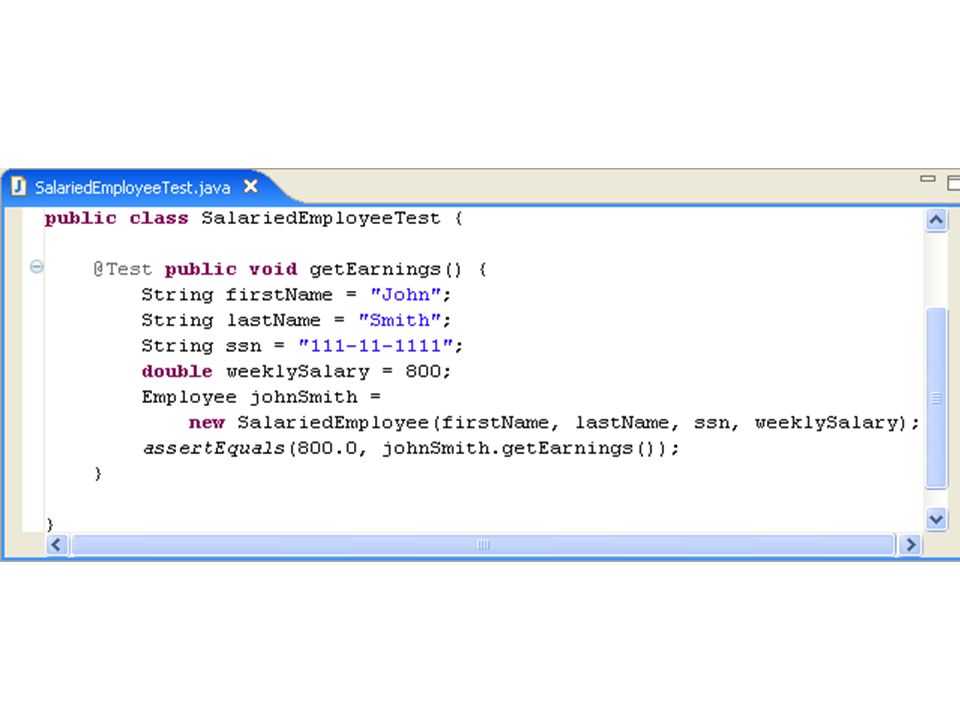
Task: Select the SalariedEmployeeTest.java editor tab
Action: [x=132, y=187]
